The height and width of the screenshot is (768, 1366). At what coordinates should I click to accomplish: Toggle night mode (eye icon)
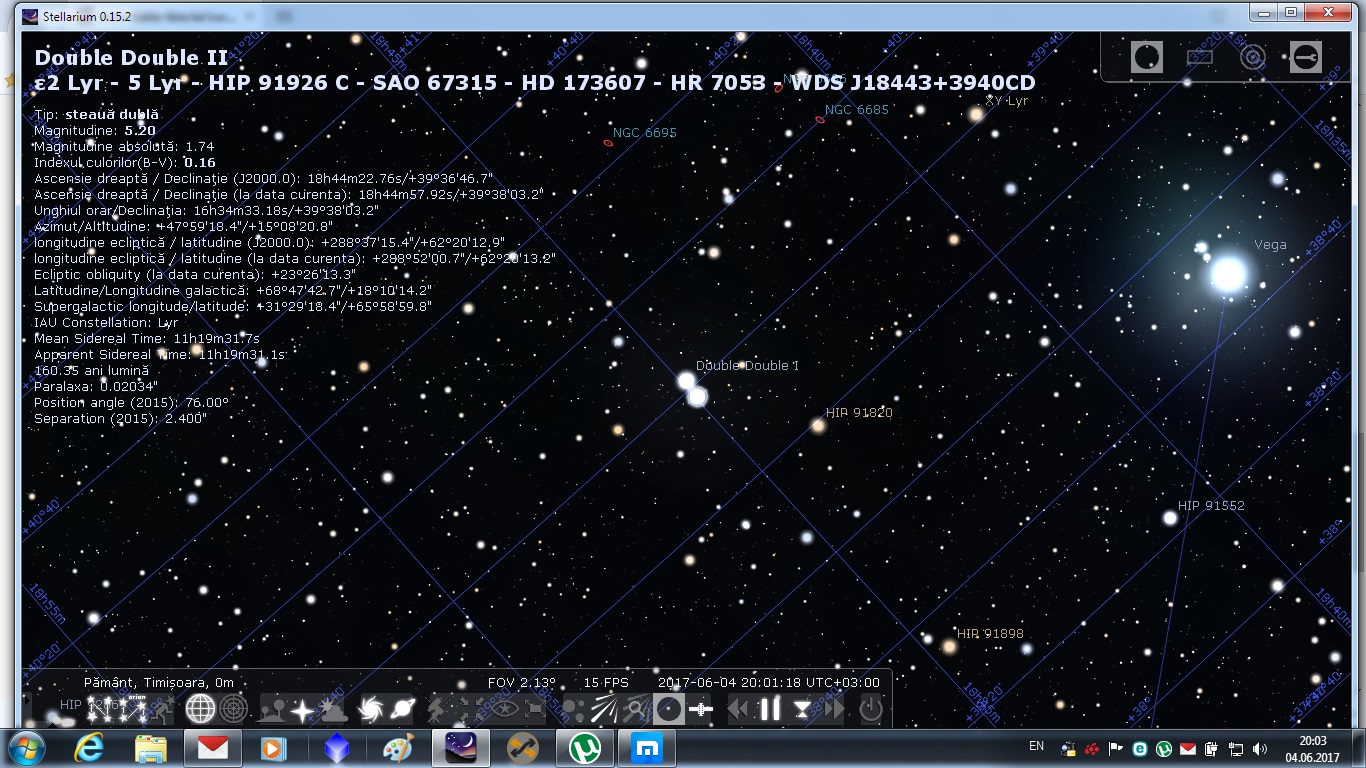coord(503,709)
